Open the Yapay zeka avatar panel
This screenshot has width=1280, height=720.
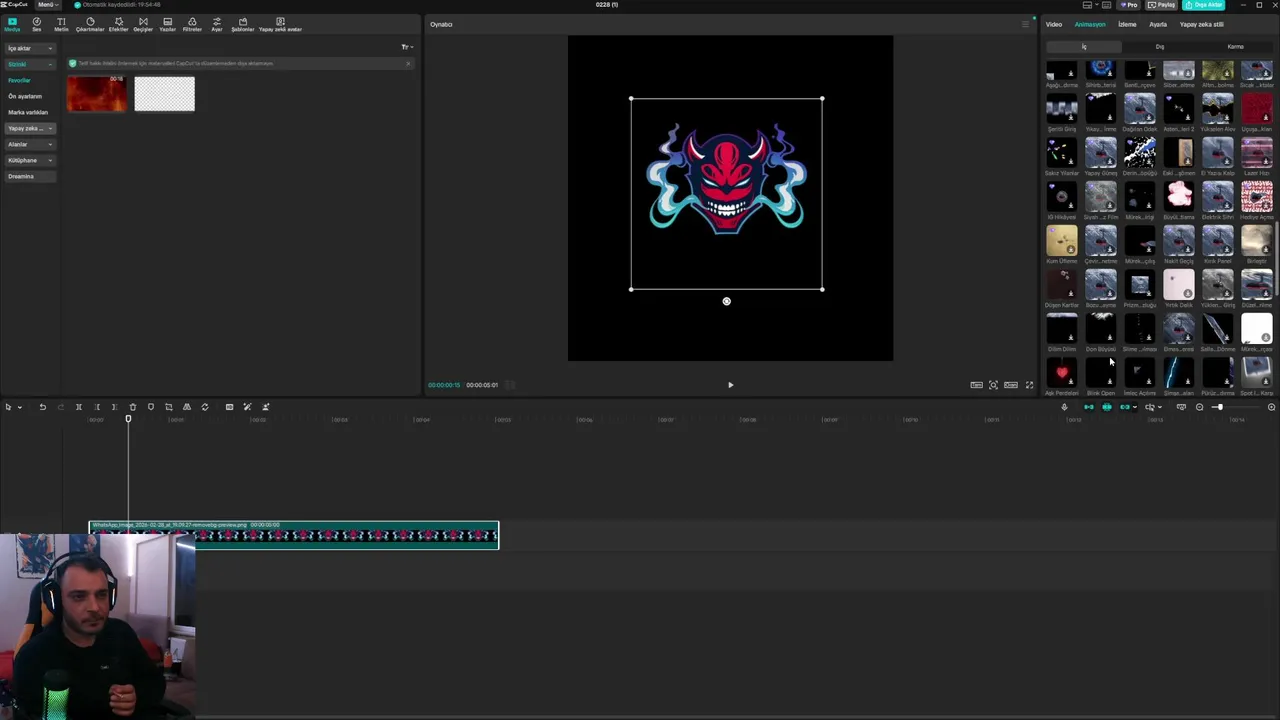(280, 24)
